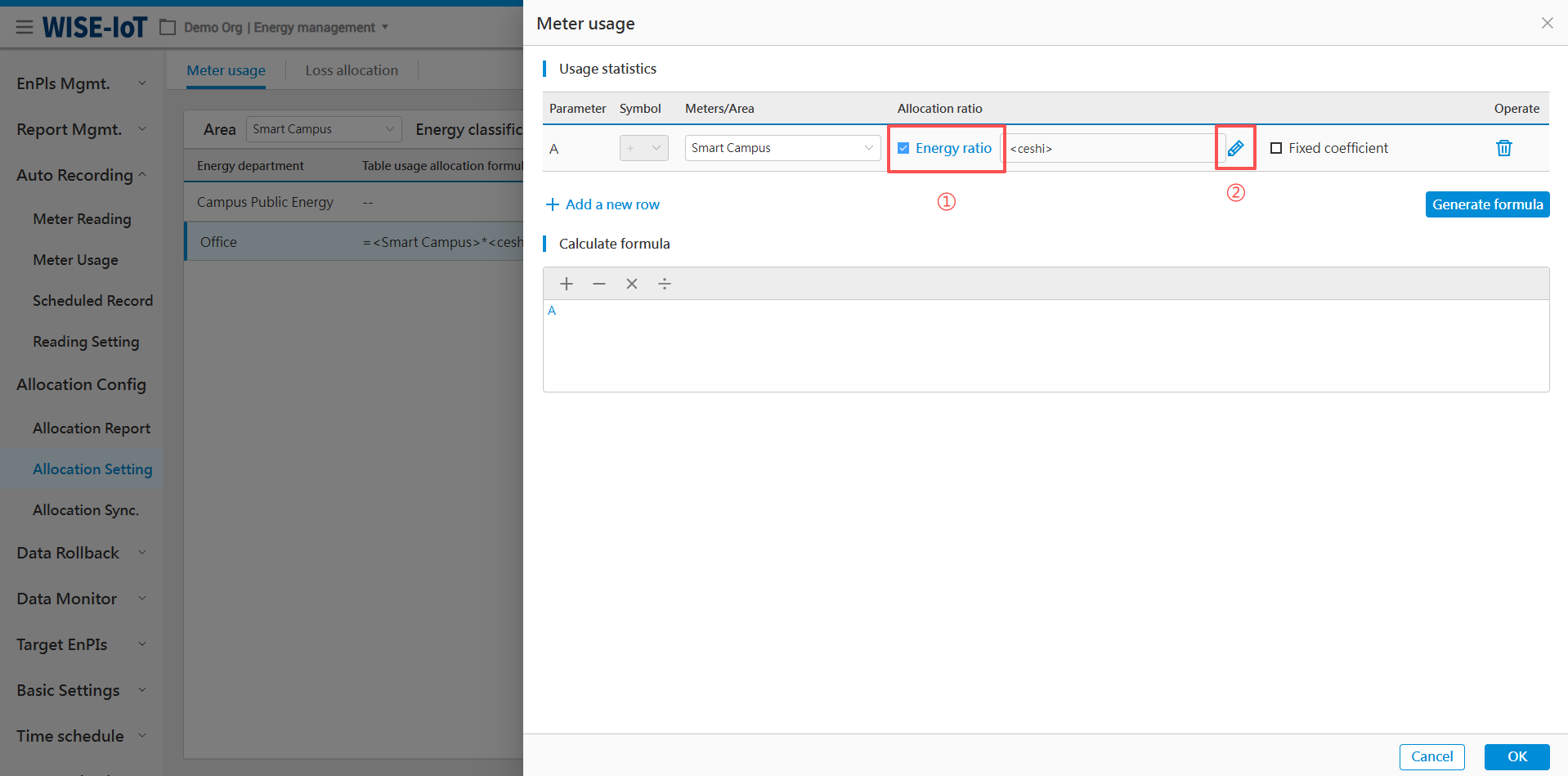The width and height of the screenshot is (1568, 776).
Task: Open the hamburger navigation menu
Action: 25,27
